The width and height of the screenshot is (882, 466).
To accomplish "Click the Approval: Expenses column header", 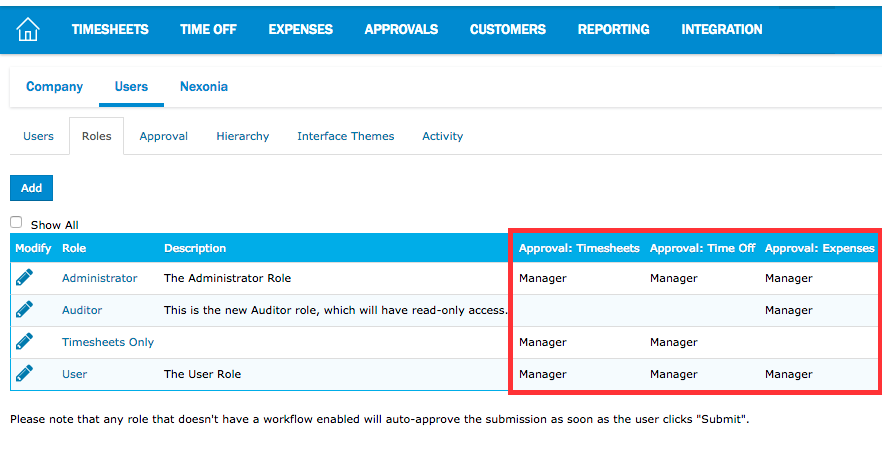I will [x=820, y=248].
